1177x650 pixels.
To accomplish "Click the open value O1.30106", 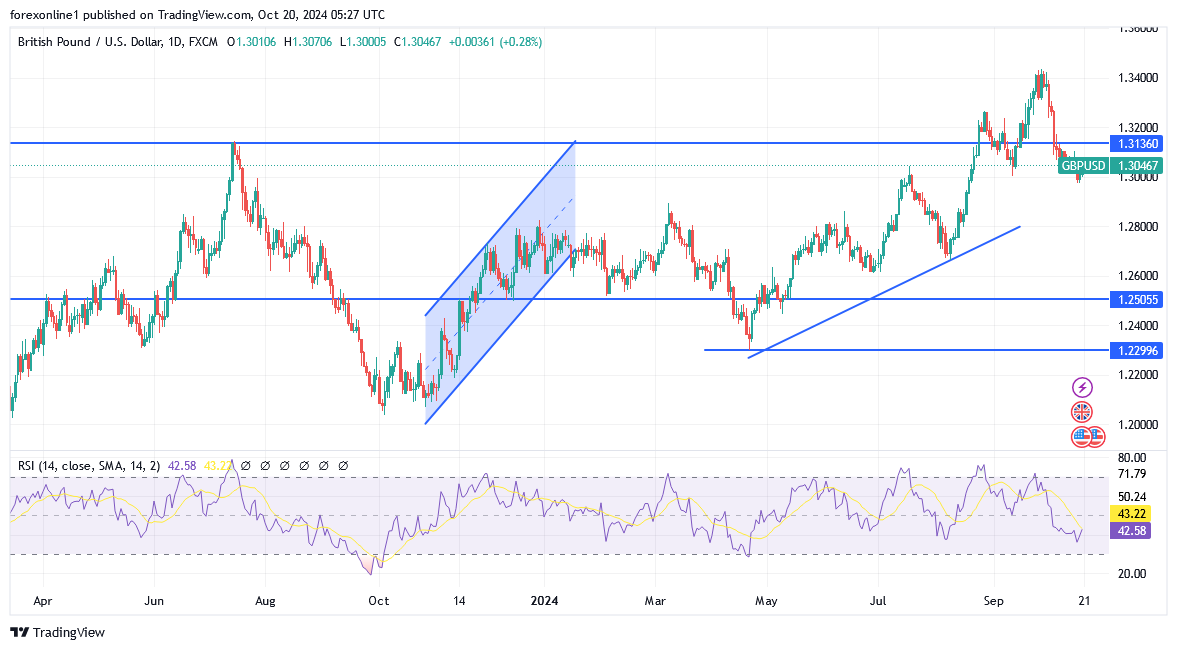I will click(x=252, y=42).
